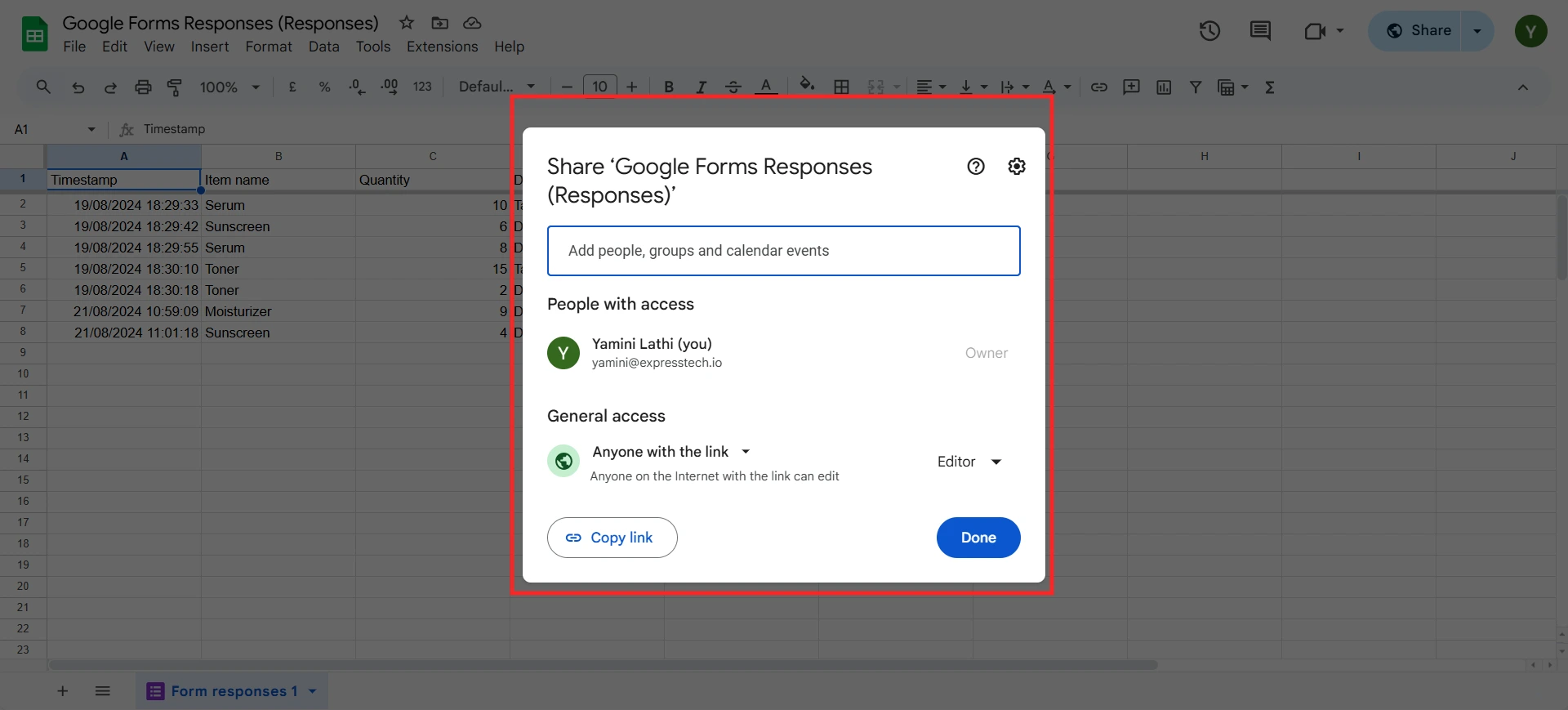Click the Share button in header
The width and height of the screenshot is (1568, 710).
pyautogui.click(x=1419, y=31)
